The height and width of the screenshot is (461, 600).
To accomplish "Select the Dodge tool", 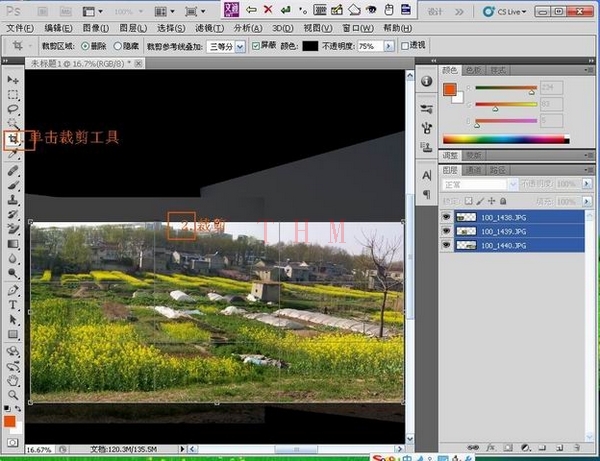I will [13, 273].
